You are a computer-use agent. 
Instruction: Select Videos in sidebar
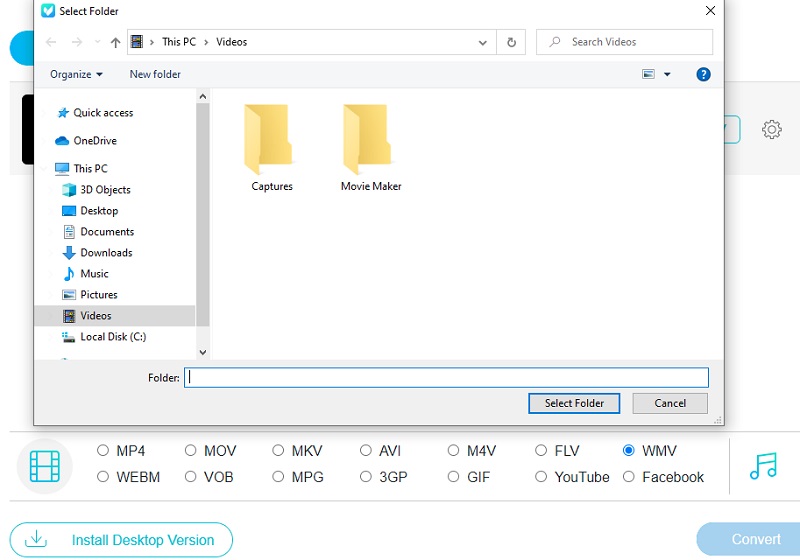coord(115,316)
